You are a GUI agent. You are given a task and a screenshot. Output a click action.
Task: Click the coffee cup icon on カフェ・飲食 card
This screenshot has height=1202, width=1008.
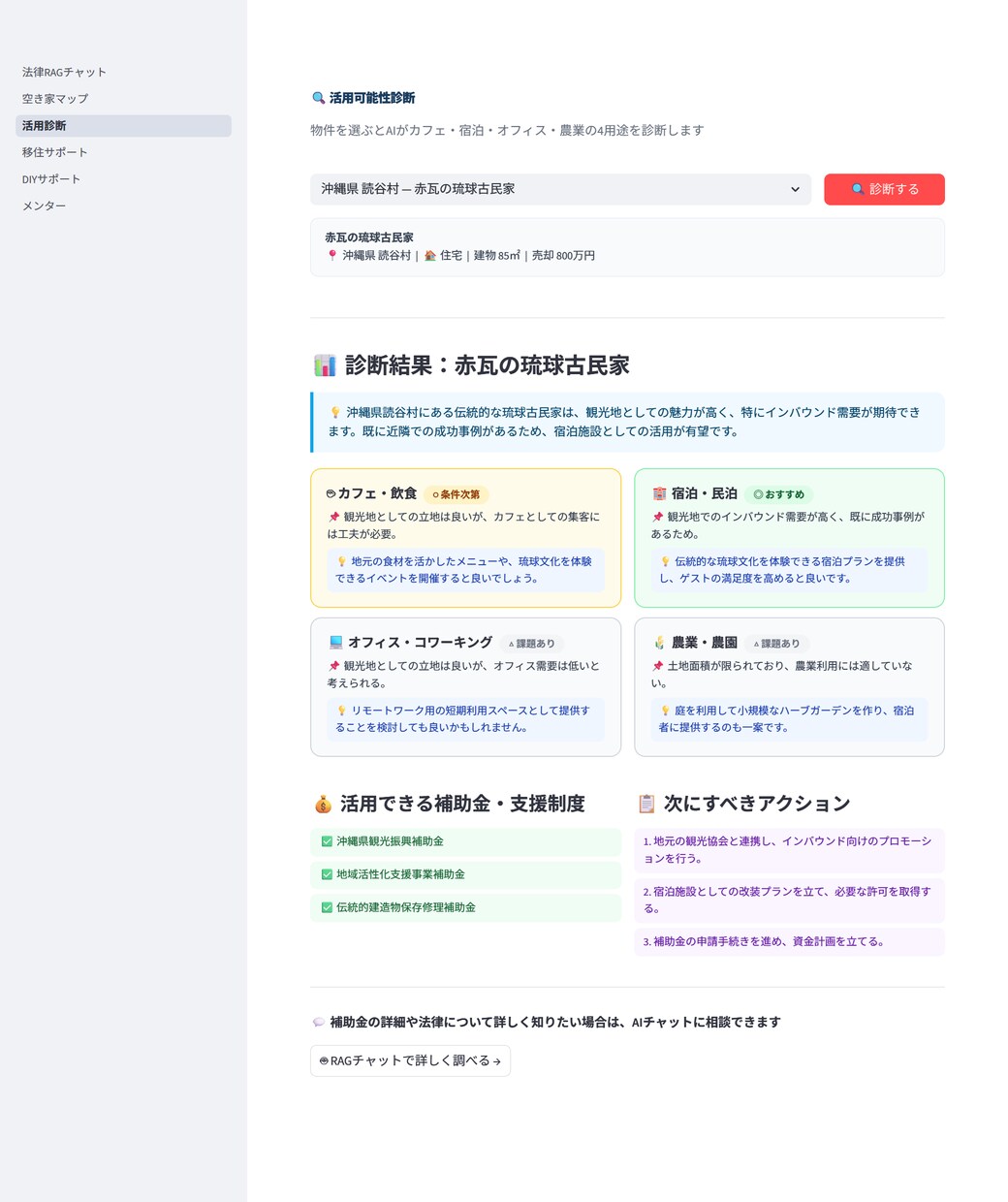pyautogui.click(x=331, y=494)
